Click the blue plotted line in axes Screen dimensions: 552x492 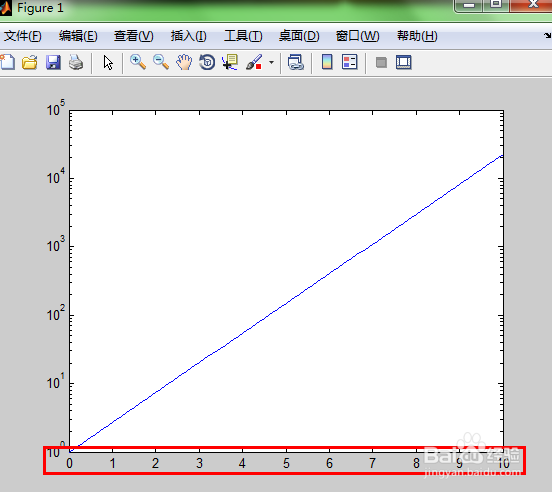click(x=286, y=303)
